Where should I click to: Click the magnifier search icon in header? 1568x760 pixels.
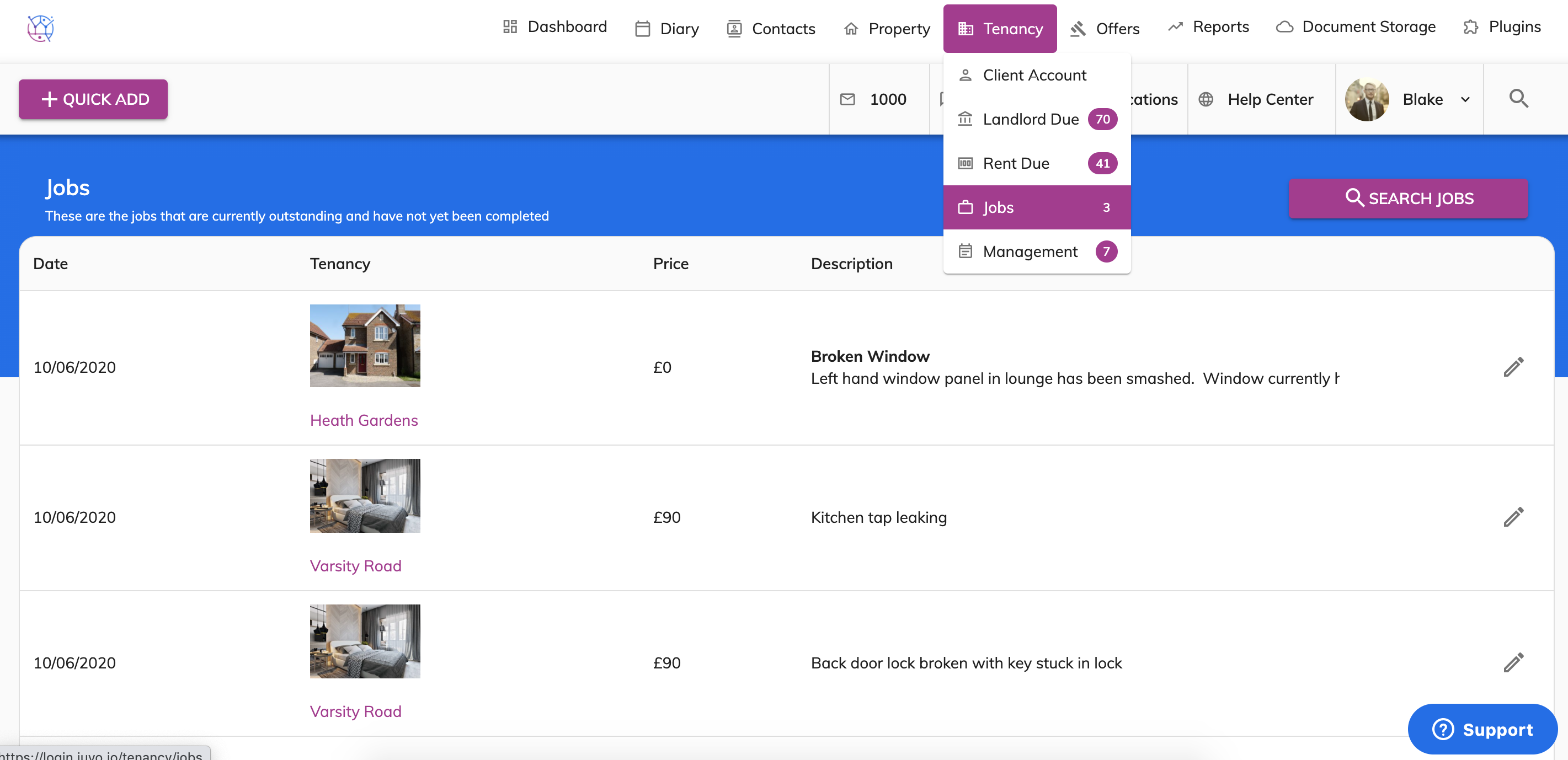(x=1518, y=99)
